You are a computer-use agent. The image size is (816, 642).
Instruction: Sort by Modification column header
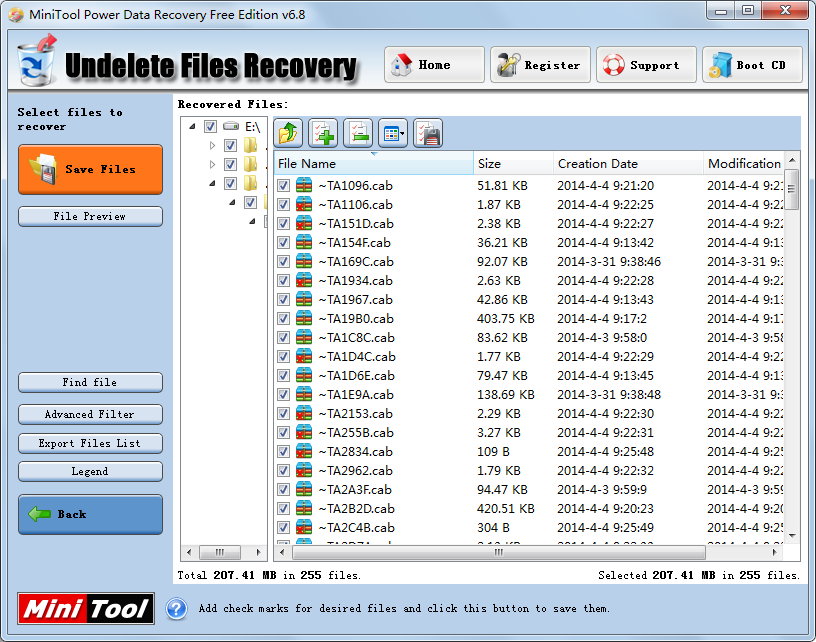[744, 163]
